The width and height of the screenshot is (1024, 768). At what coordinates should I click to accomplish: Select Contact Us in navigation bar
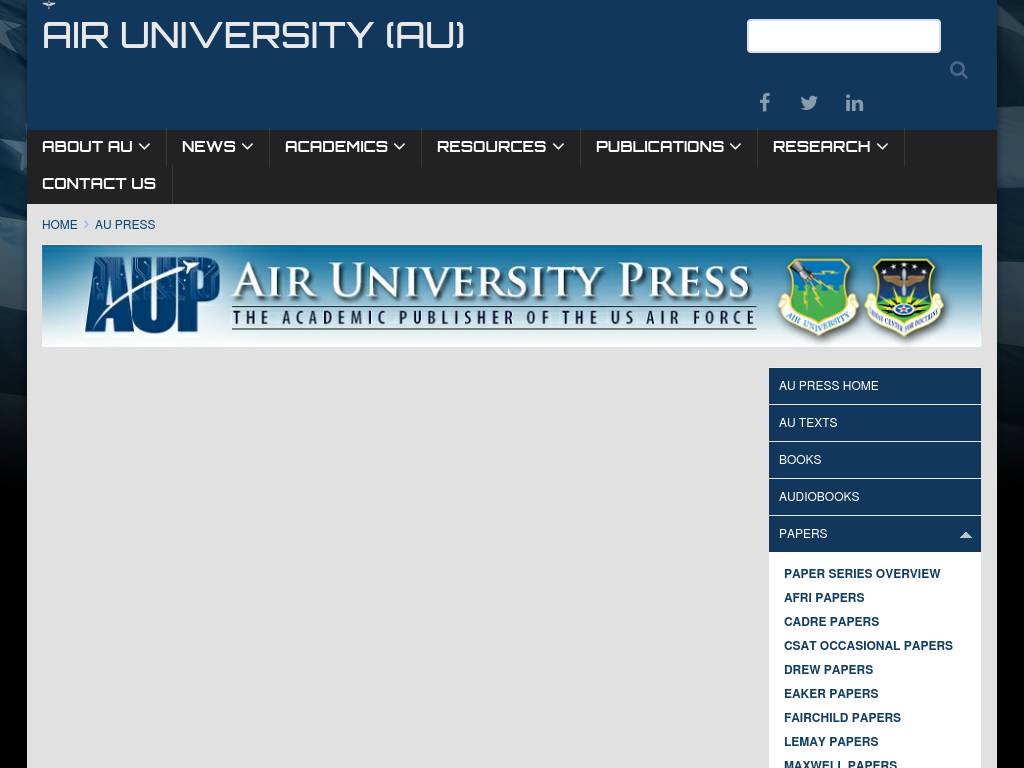pos(99,184)
